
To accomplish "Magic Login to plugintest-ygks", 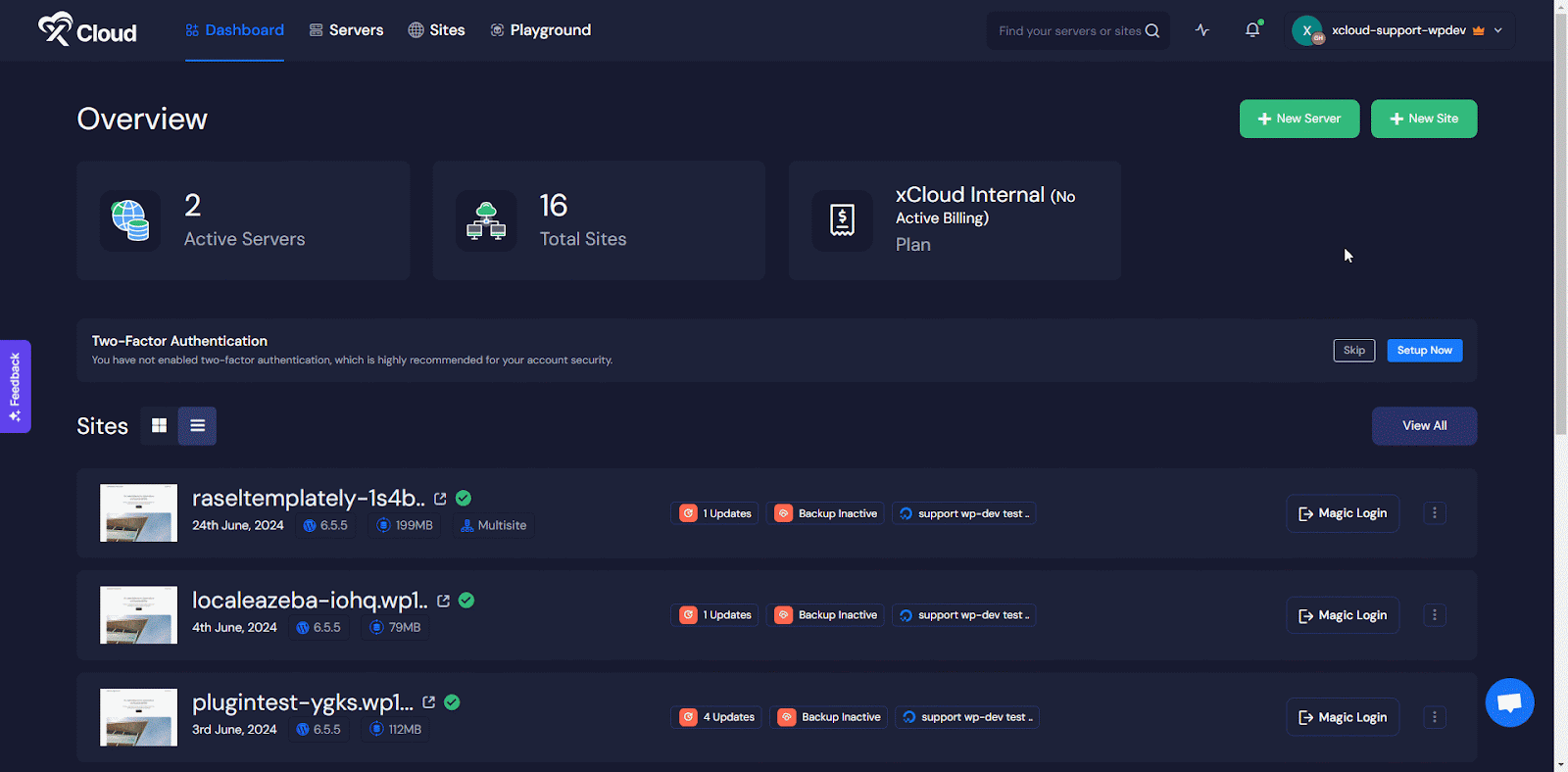I will tap(1343, 717).
